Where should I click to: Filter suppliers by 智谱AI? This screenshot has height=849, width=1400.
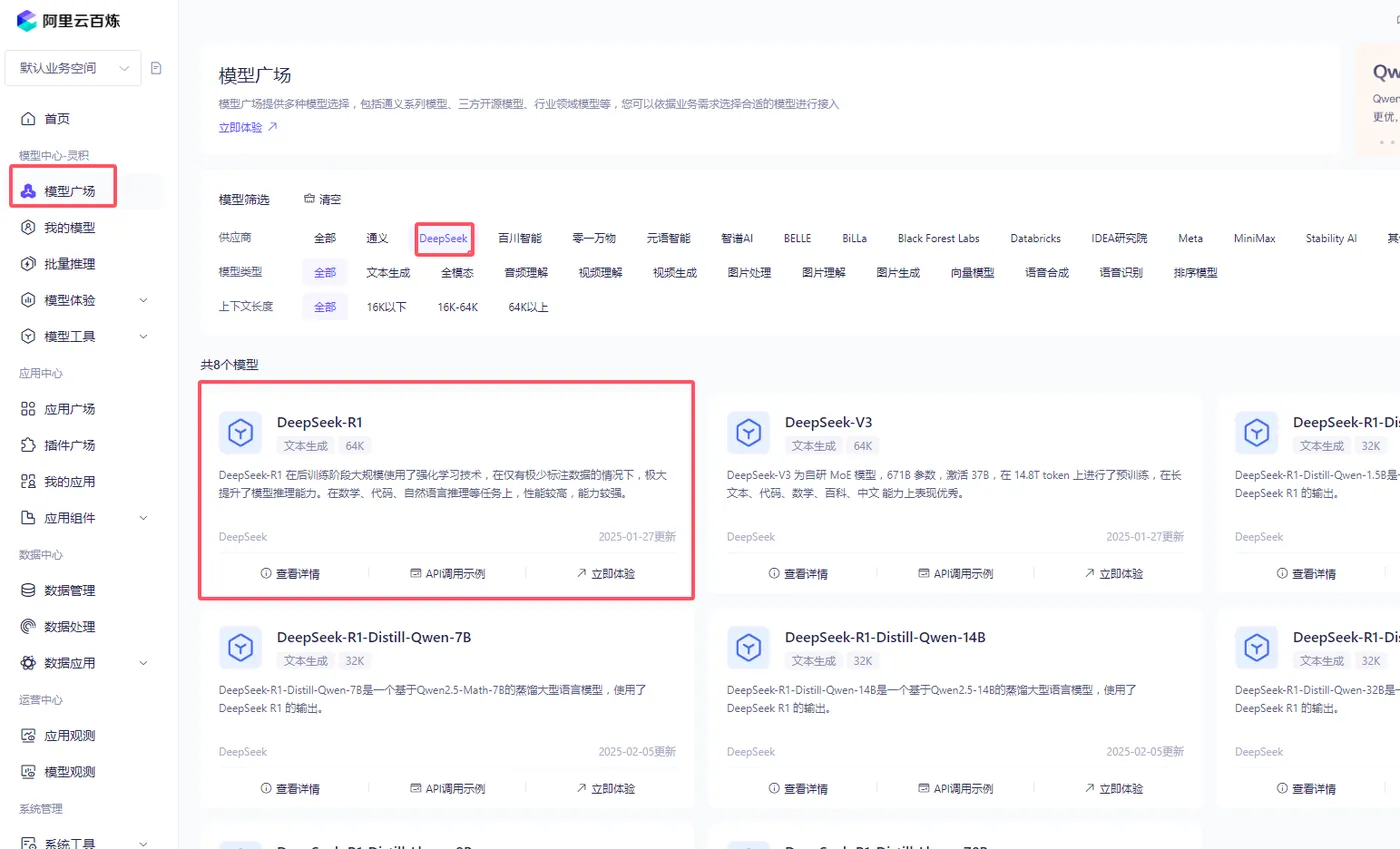click(x=737, y=238)
